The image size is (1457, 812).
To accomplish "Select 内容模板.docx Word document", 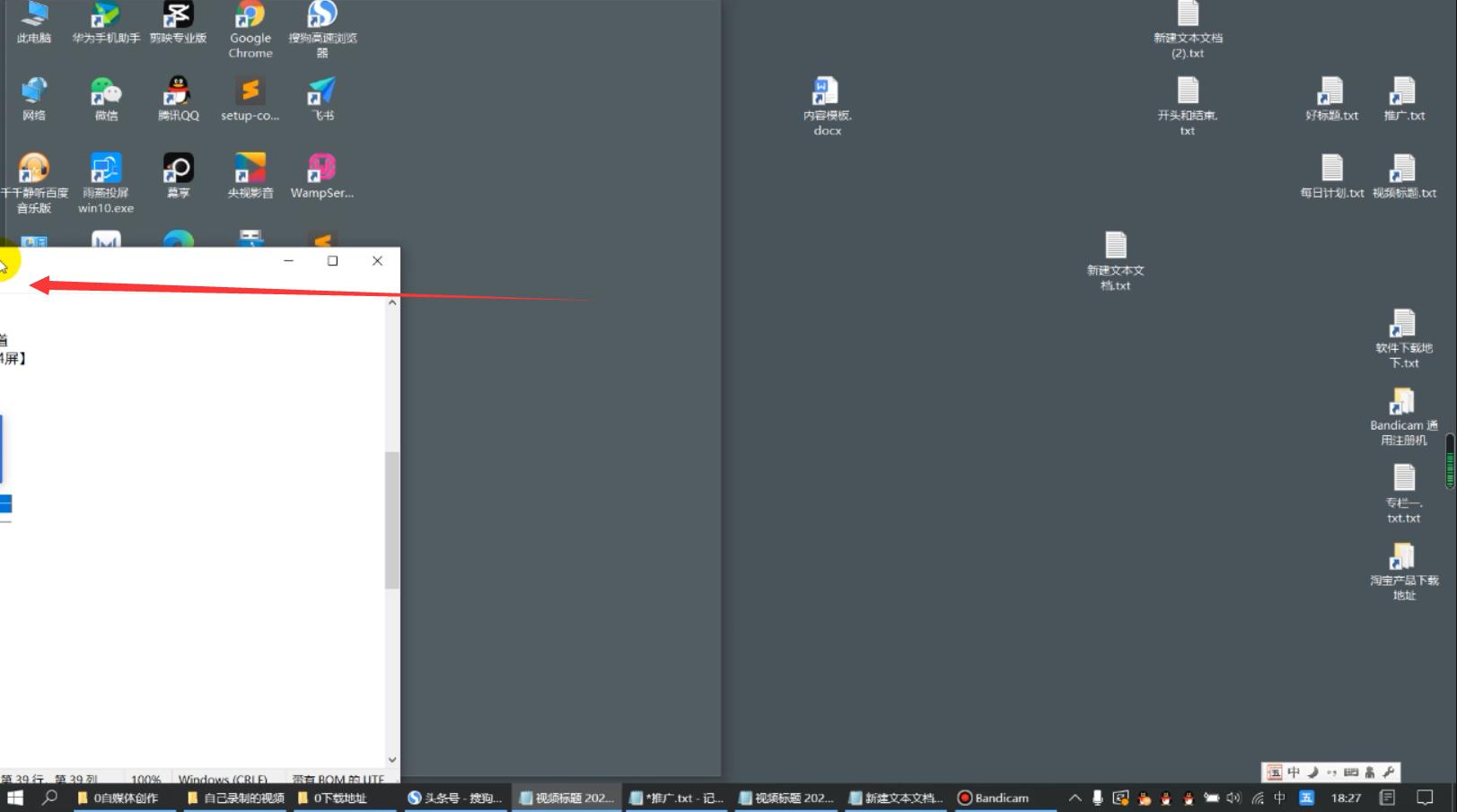I will coord(827,106).
